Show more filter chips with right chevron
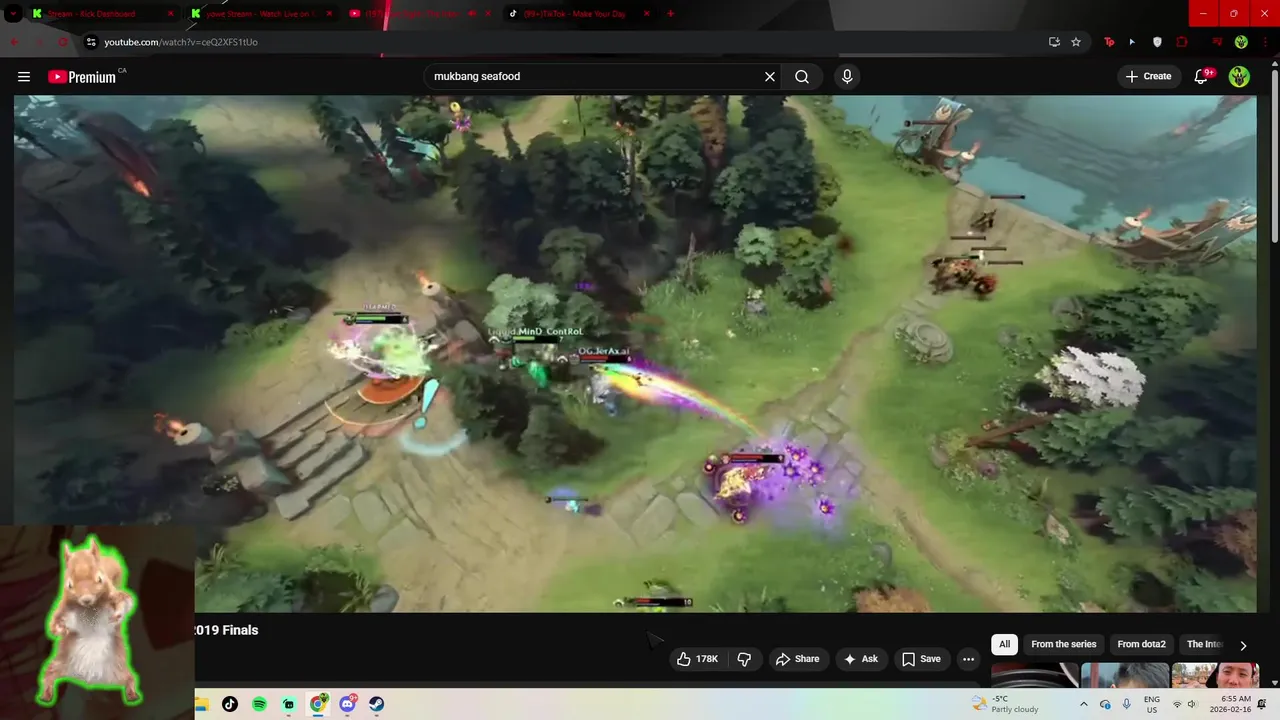 1243,645
